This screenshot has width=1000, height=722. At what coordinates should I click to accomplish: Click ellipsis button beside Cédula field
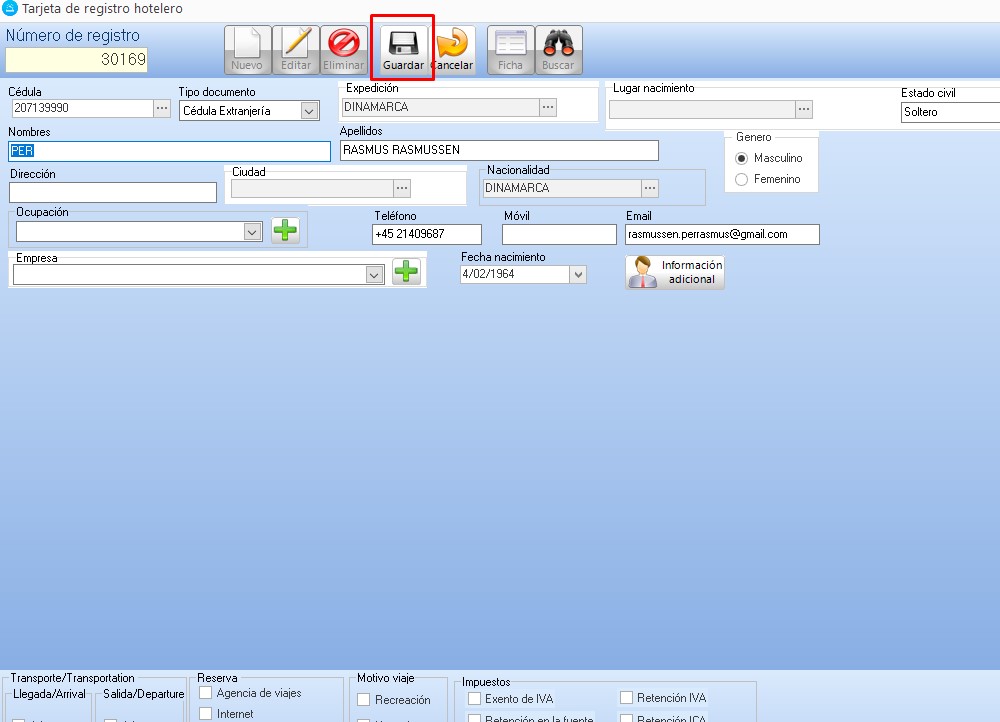pyautogui.click(x=162, y=108)
